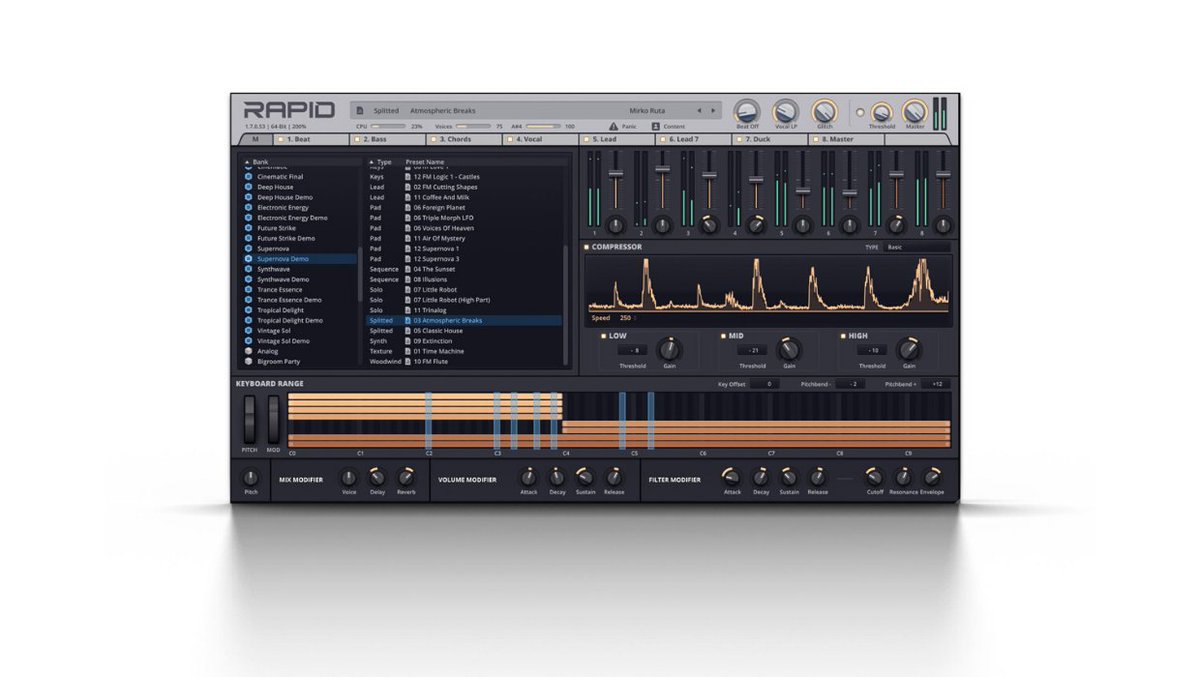Viewport: 1200px width, 677px height.
Task: Click the Glitch macro knob
Action: [825, 111]
